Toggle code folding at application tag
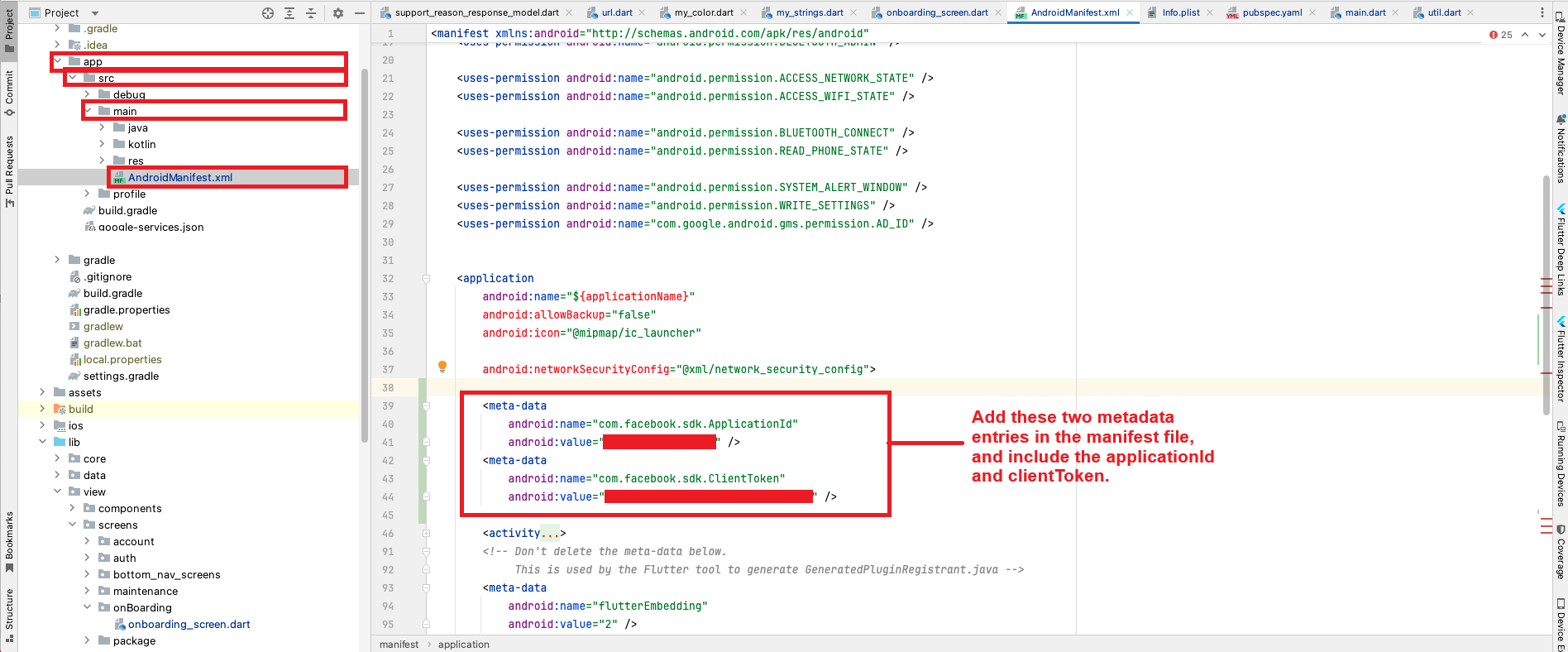 pyautogui.click(x=427, y=279)
